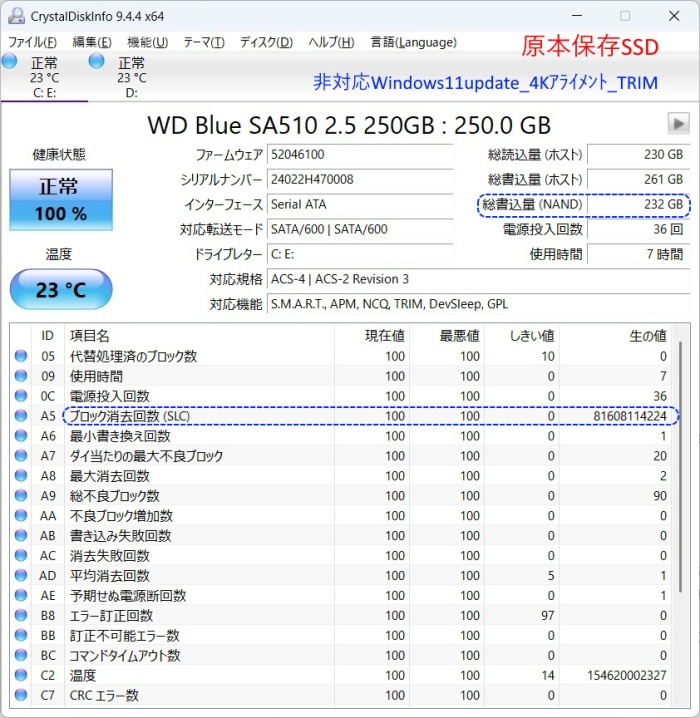Image resolution: width=700 pixels, height=718 pixels.
Task: Click status dot for ID 05 row
Action: [x=21, y=356]
